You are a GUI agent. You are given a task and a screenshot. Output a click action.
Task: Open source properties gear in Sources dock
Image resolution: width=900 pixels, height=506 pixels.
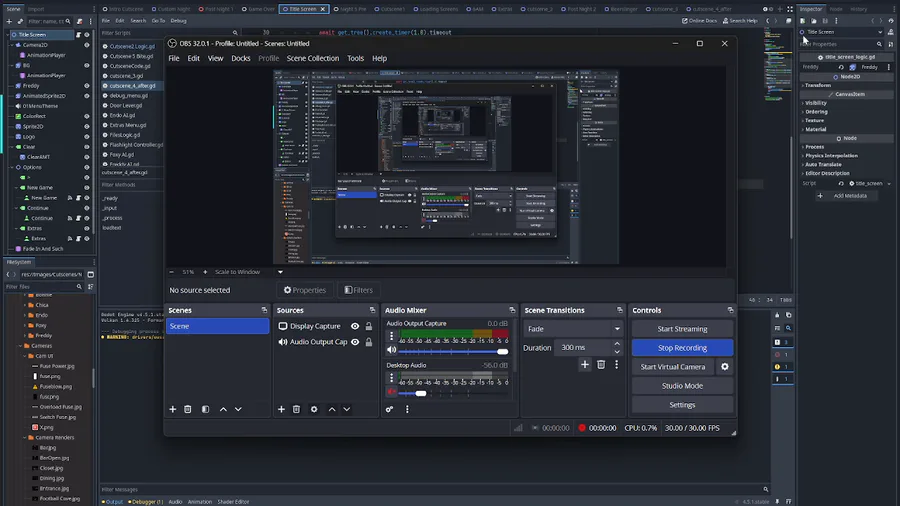(x=314, y=409)
